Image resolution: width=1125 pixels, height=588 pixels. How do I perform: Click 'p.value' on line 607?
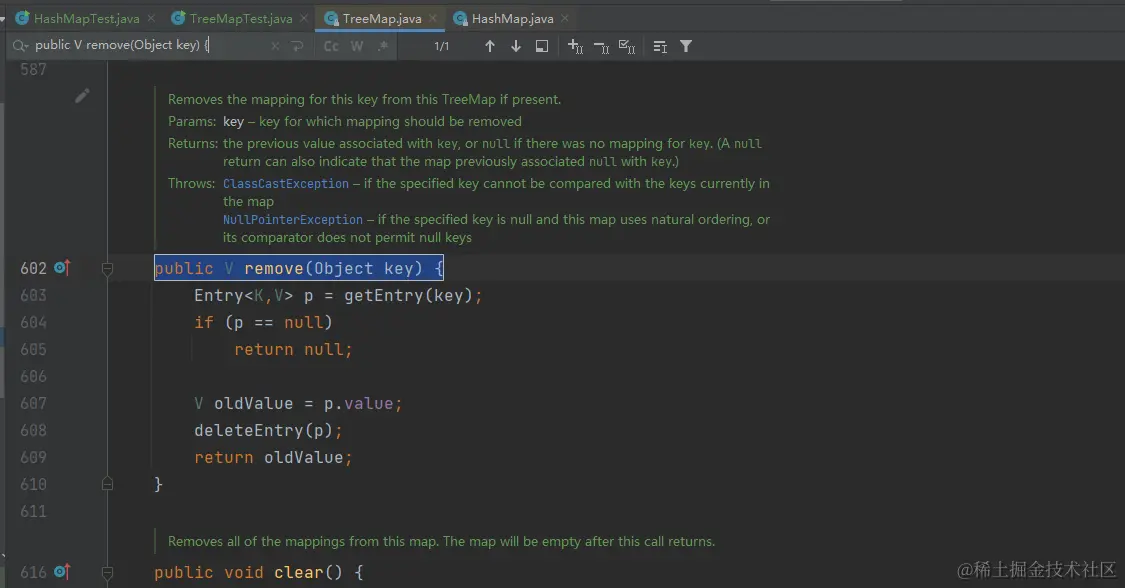[358, 403]
